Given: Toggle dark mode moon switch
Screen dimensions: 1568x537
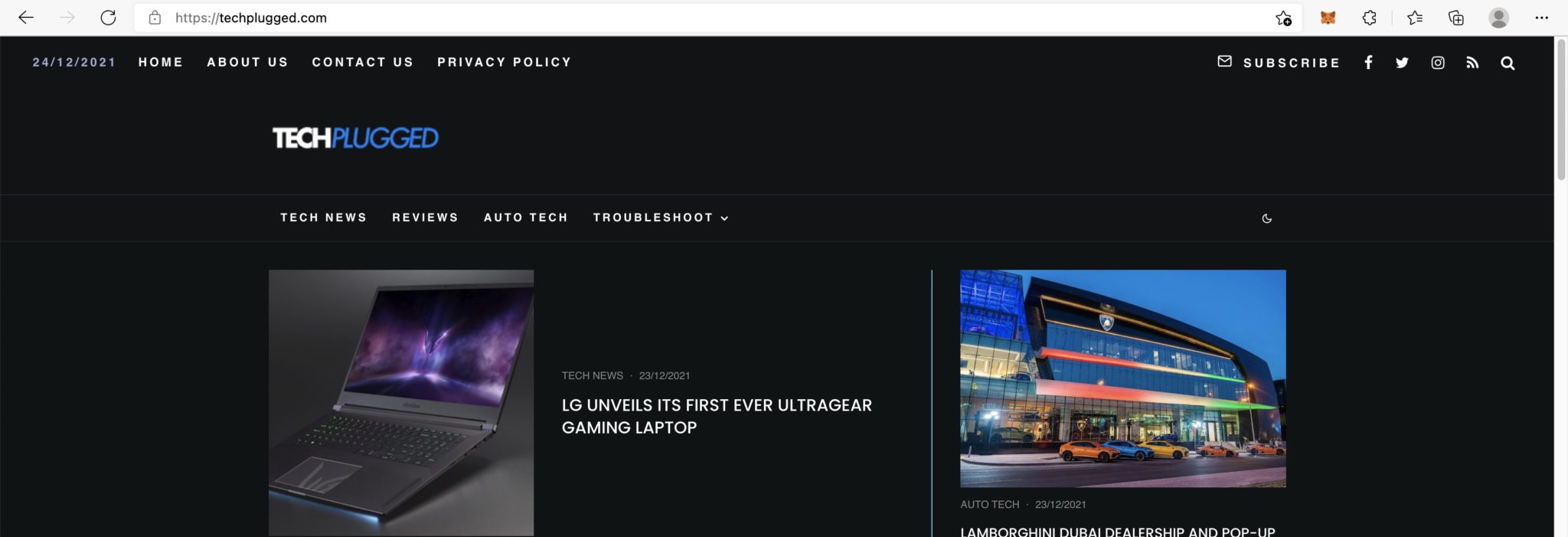Looking at the screenshot, I should [1267, 218].
